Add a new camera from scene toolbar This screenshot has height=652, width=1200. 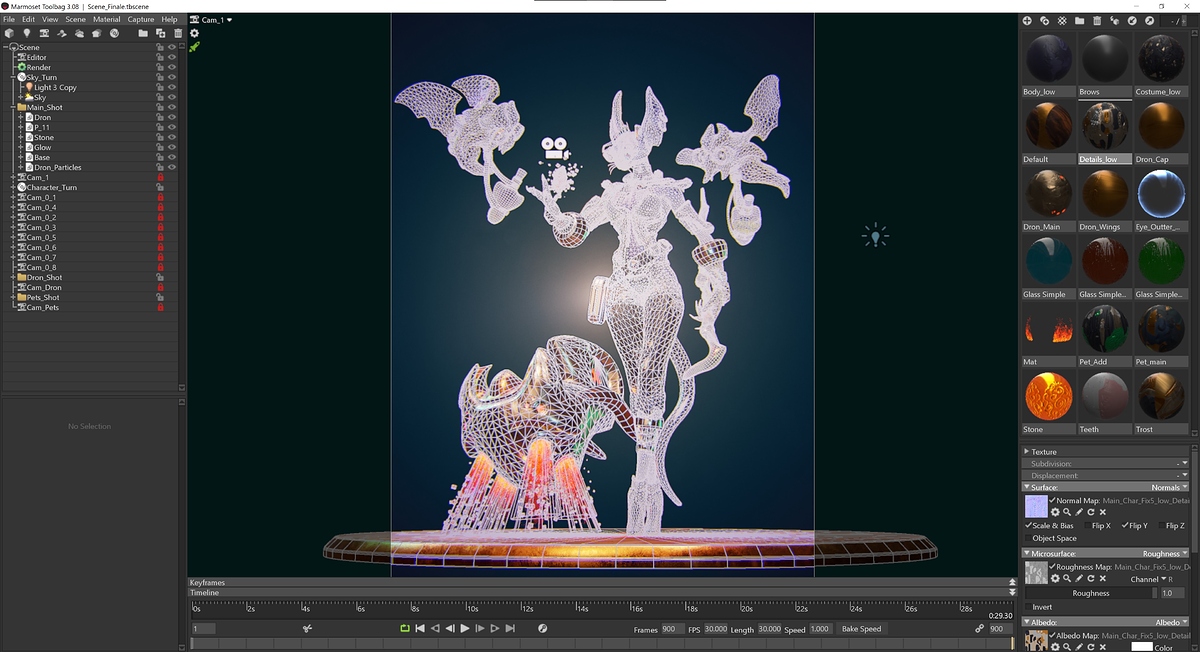tap(44, 33)
